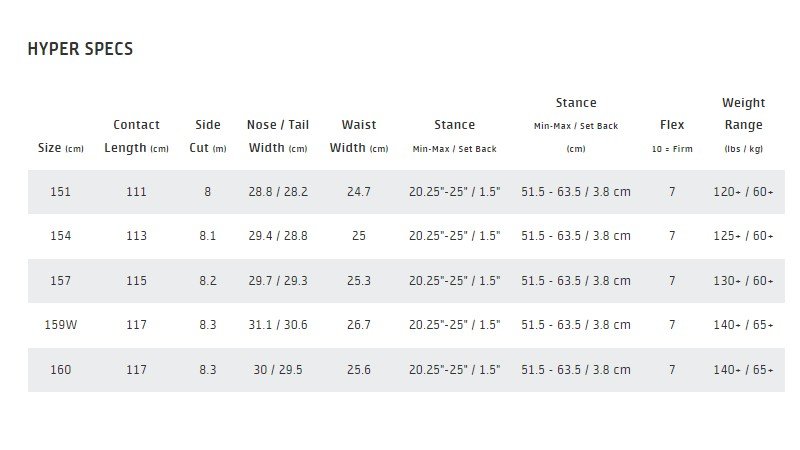Click the Waist Width column header
The height and width of the screenshot is (450, 800).
(x=359, y=137)
